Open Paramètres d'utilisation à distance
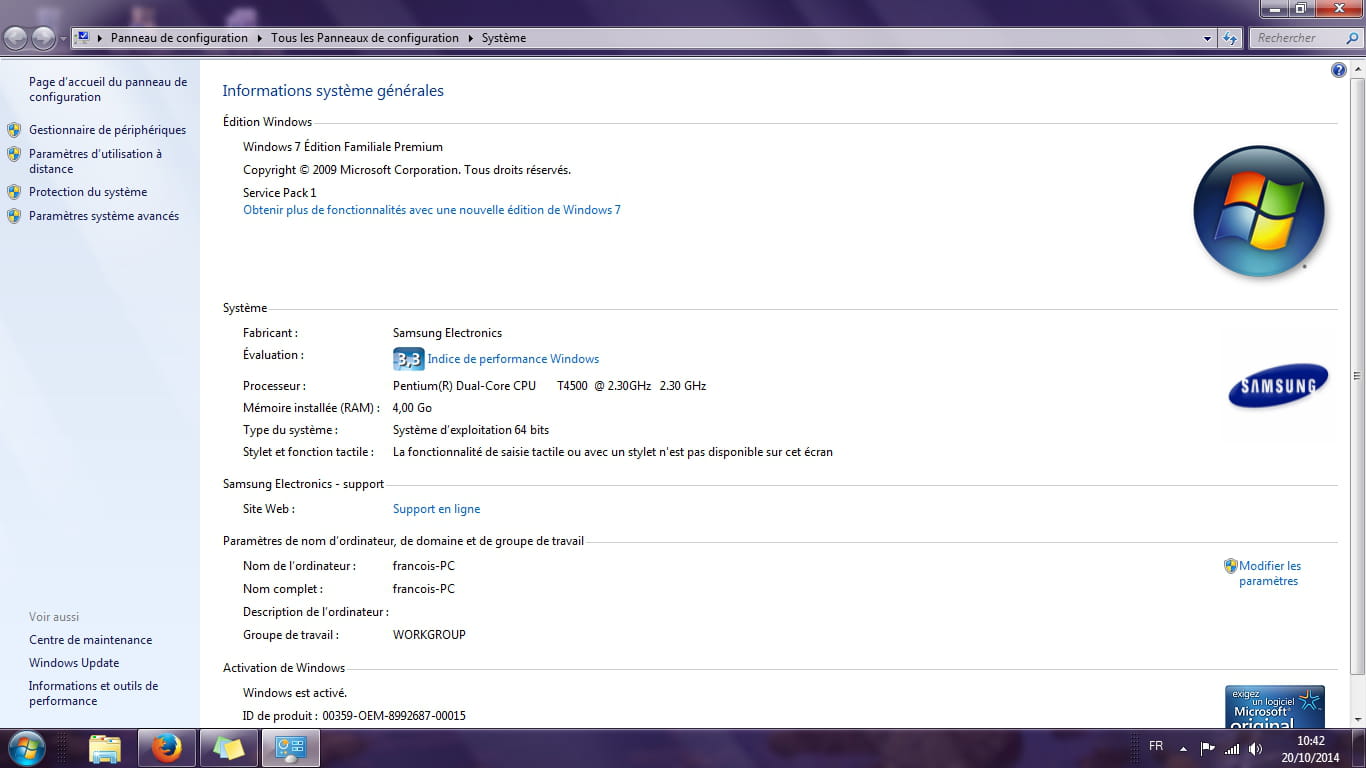This screenshot has width=1366, height=768. pyautogui.click(x=95, y=161)
